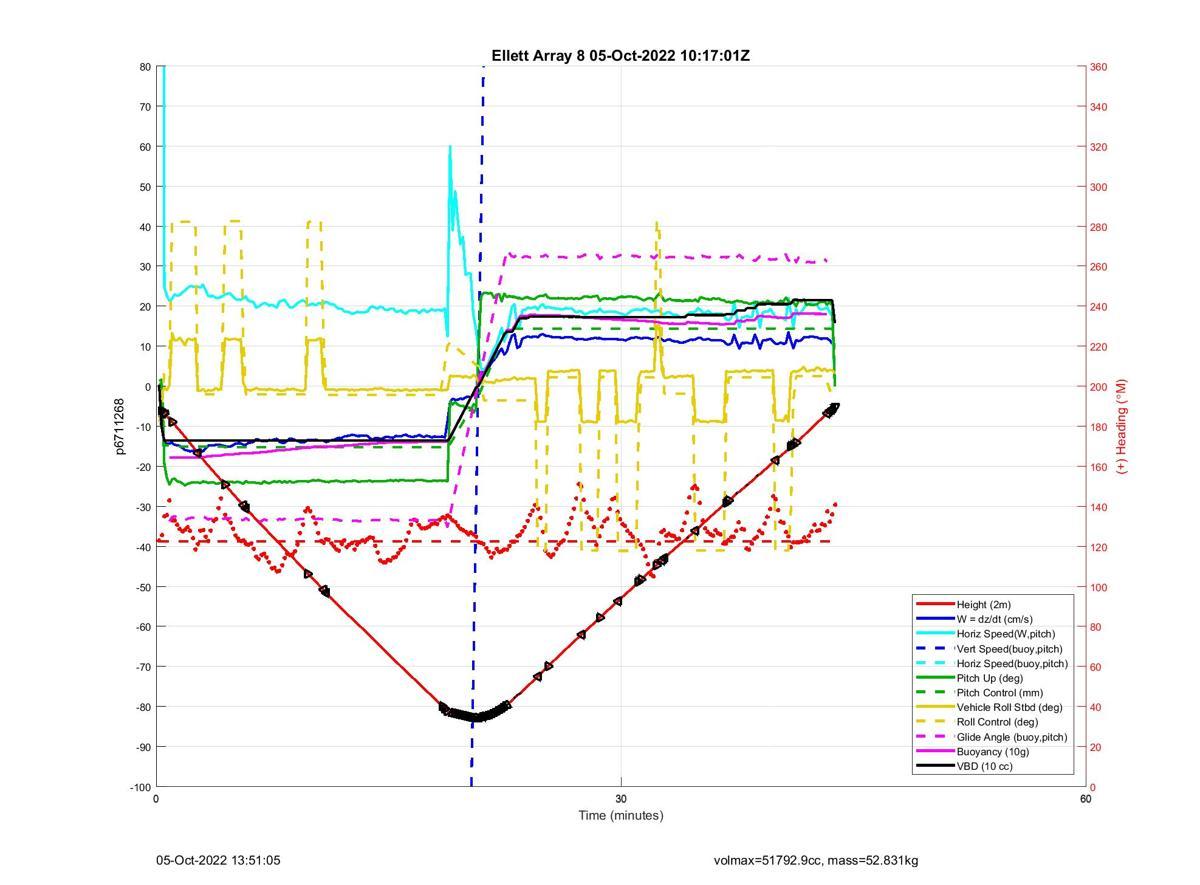Click the red "(+) Heading (°M)" axis label
The image size is (1200, 885).
click(x=1122, y=426)
